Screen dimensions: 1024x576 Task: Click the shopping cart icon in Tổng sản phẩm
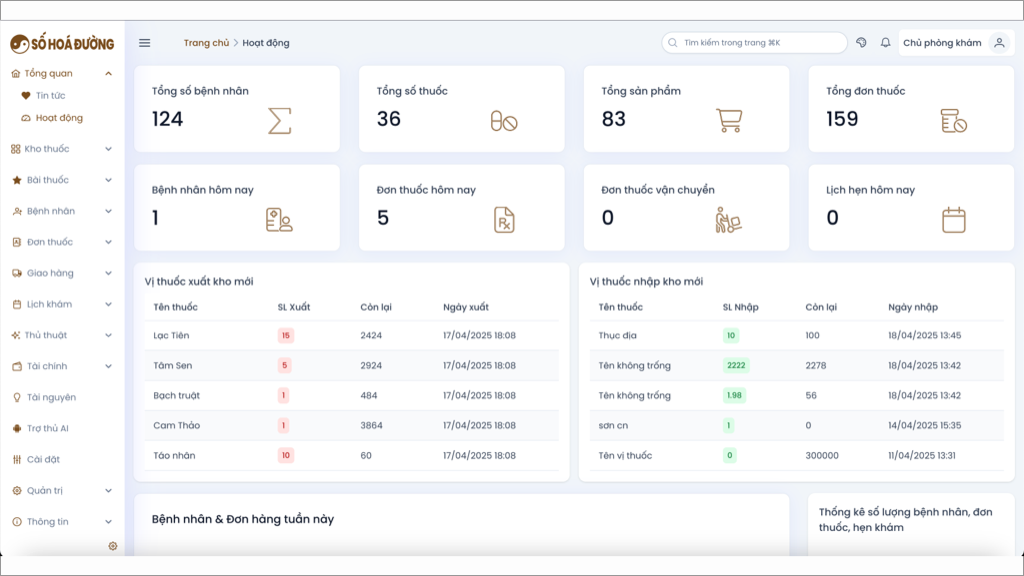pyautogui.click(x=729, y=120)
